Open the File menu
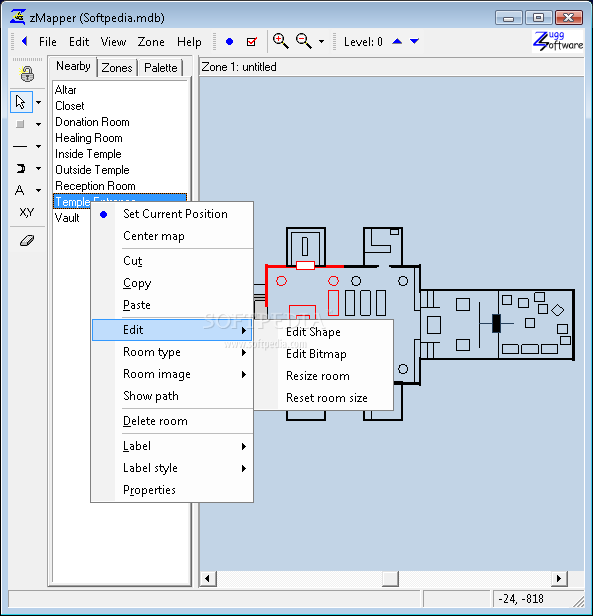The height and width of the screenshot is (616, 593). coord(48,42)
